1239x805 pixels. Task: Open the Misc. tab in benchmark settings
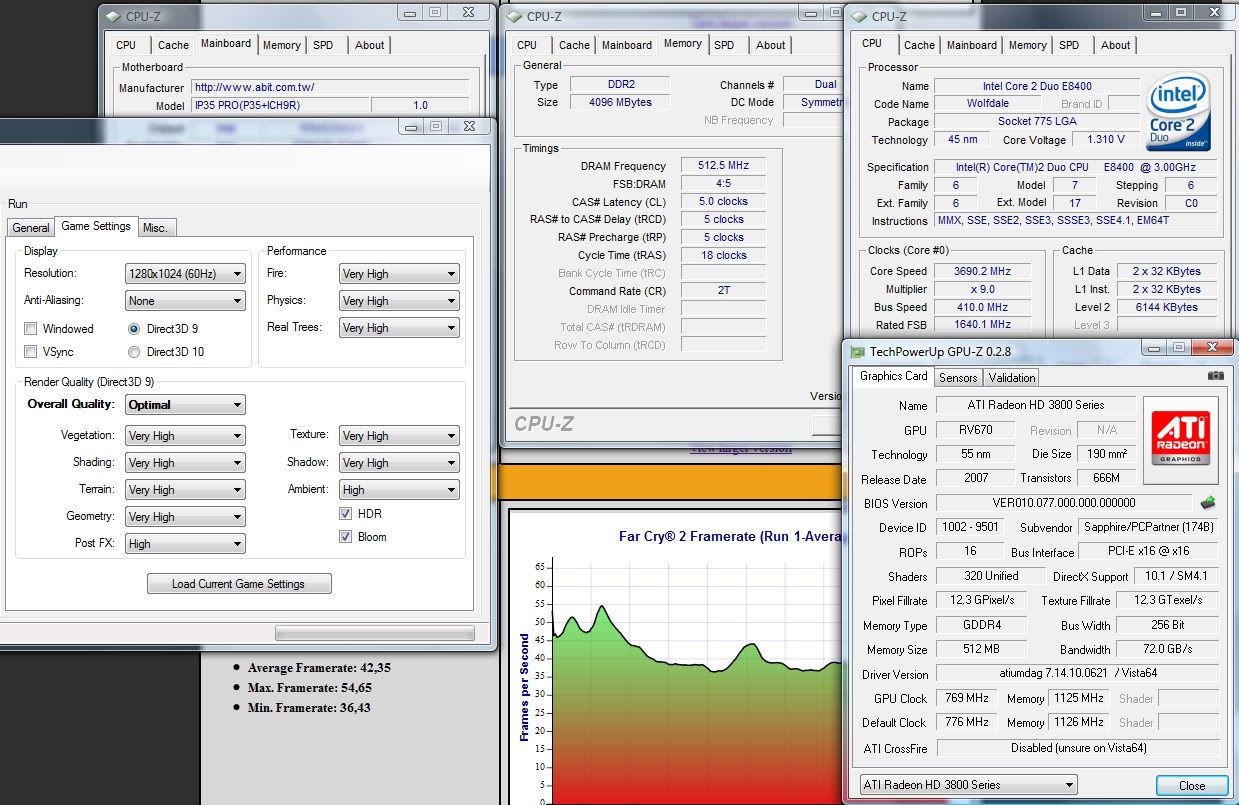coord(155,228)
